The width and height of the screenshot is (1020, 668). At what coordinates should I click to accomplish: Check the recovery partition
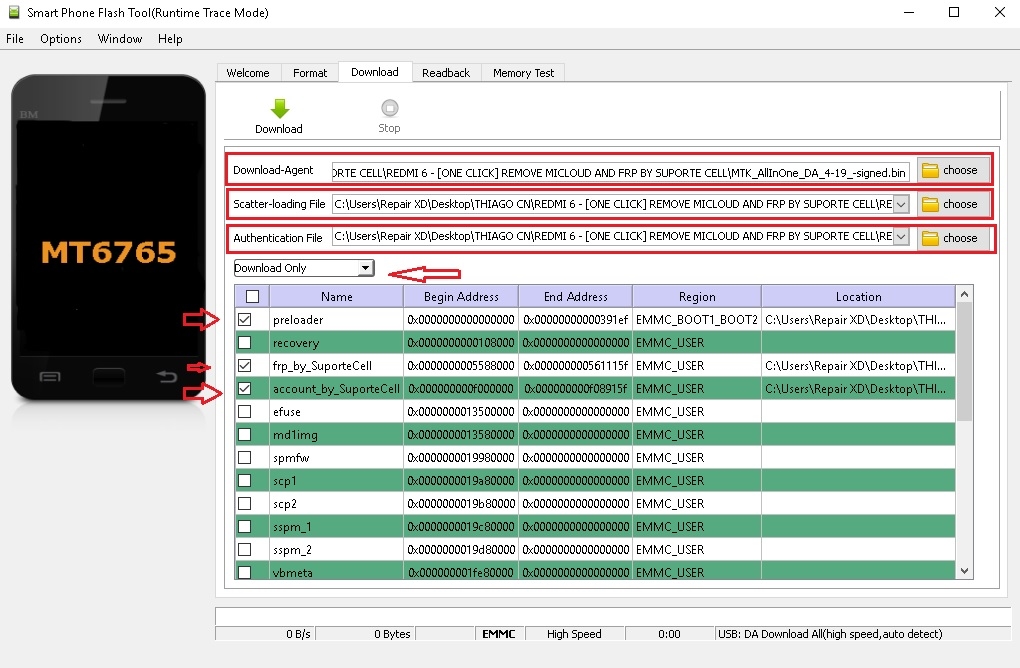click(245, 342)
